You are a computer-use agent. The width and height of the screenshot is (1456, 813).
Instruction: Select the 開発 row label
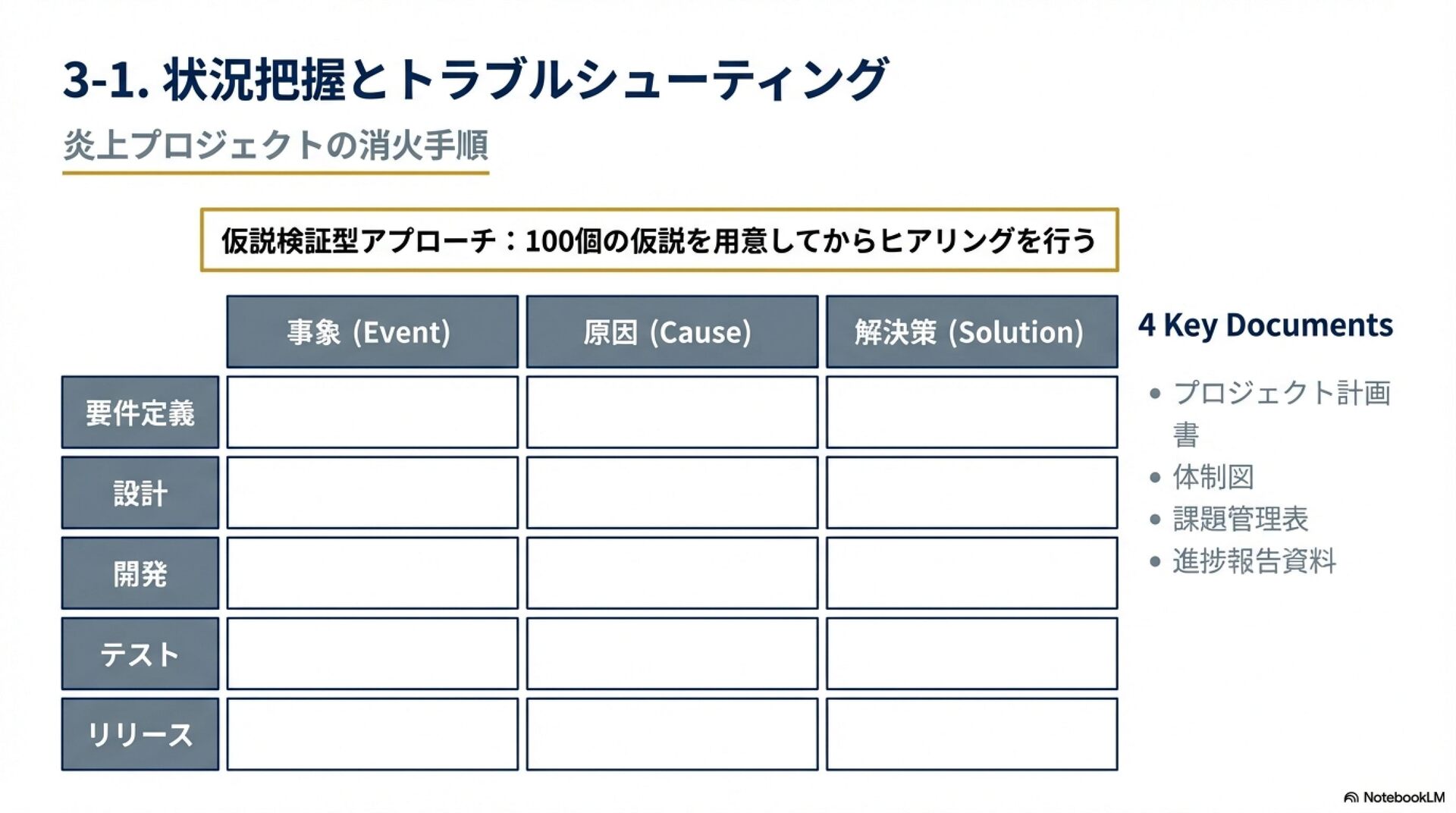[x=140, y=573]
